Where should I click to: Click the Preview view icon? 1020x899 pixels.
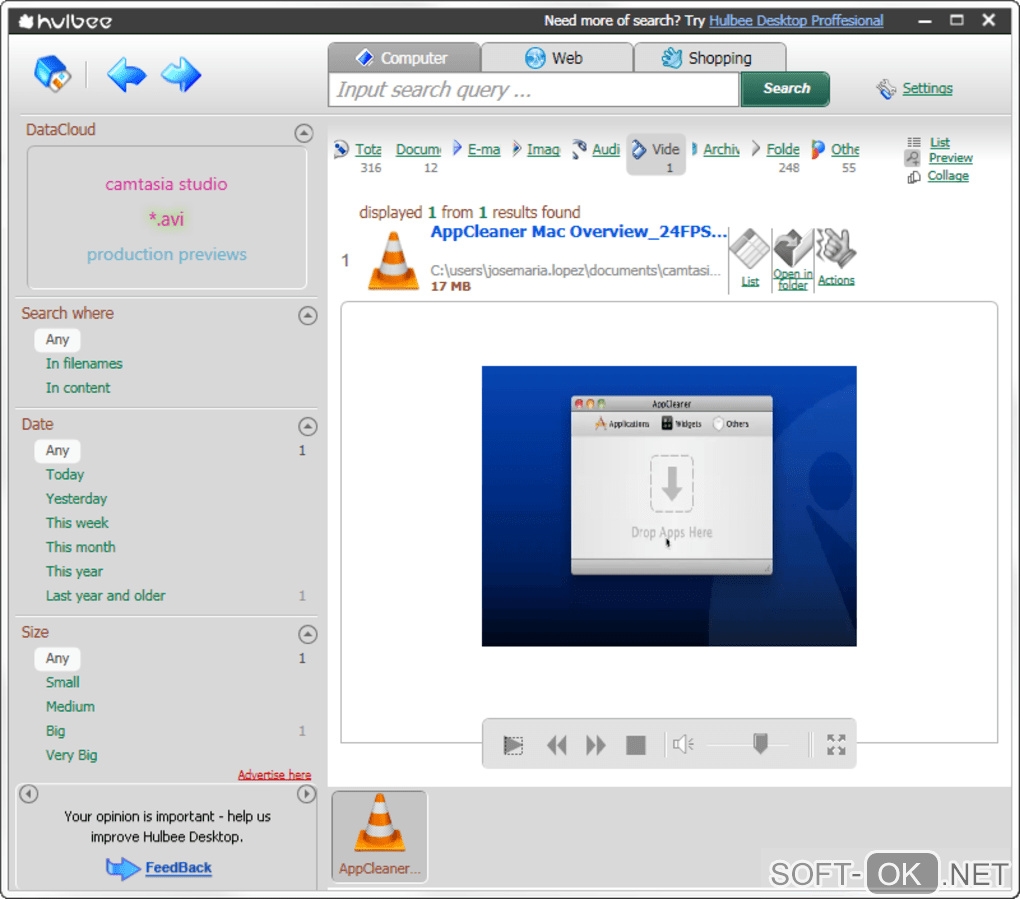[x=913, y=158]
